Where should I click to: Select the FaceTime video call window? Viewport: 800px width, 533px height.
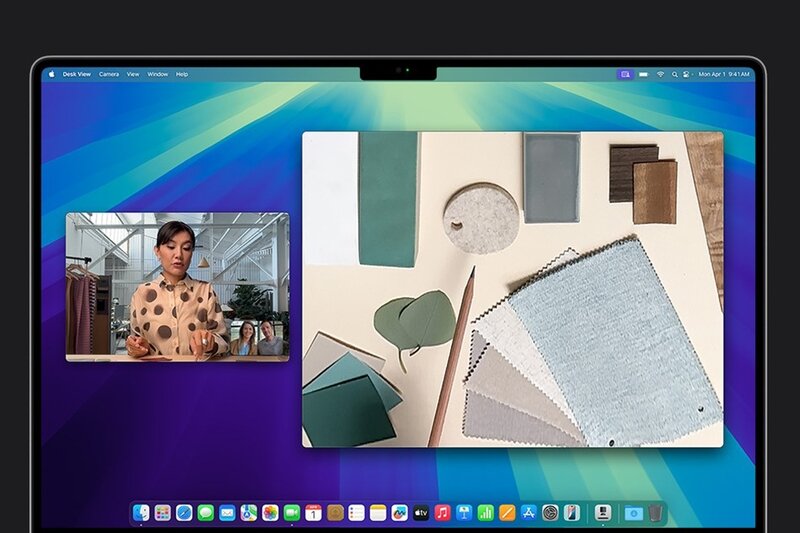point(177,286)
